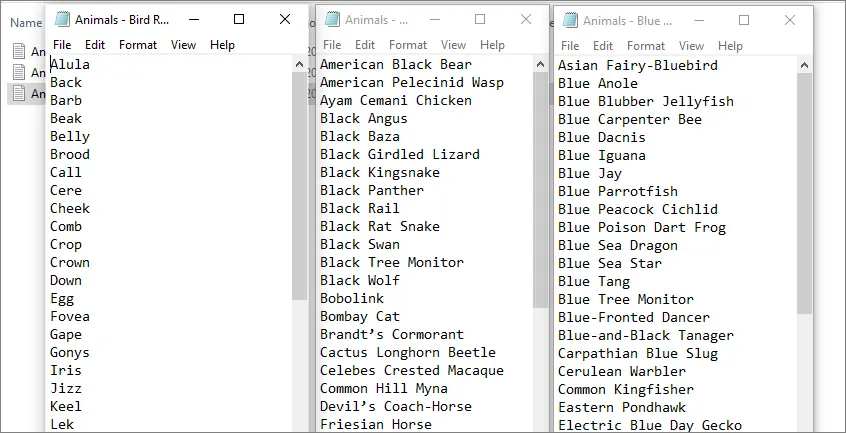846x433 pixels.
Task: Place cursor on the Blue Parrotfish line
Action: [x=618, y=191]
